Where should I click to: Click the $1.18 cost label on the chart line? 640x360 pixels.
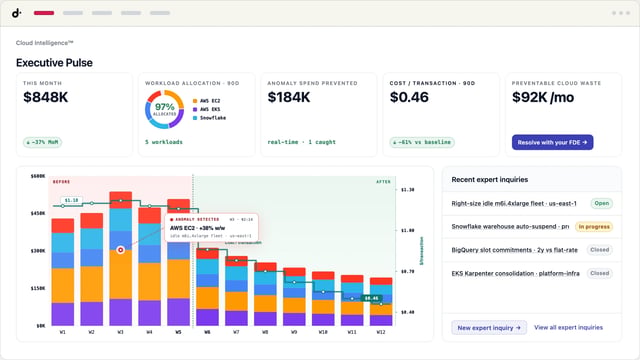click(x=71, y=200)
